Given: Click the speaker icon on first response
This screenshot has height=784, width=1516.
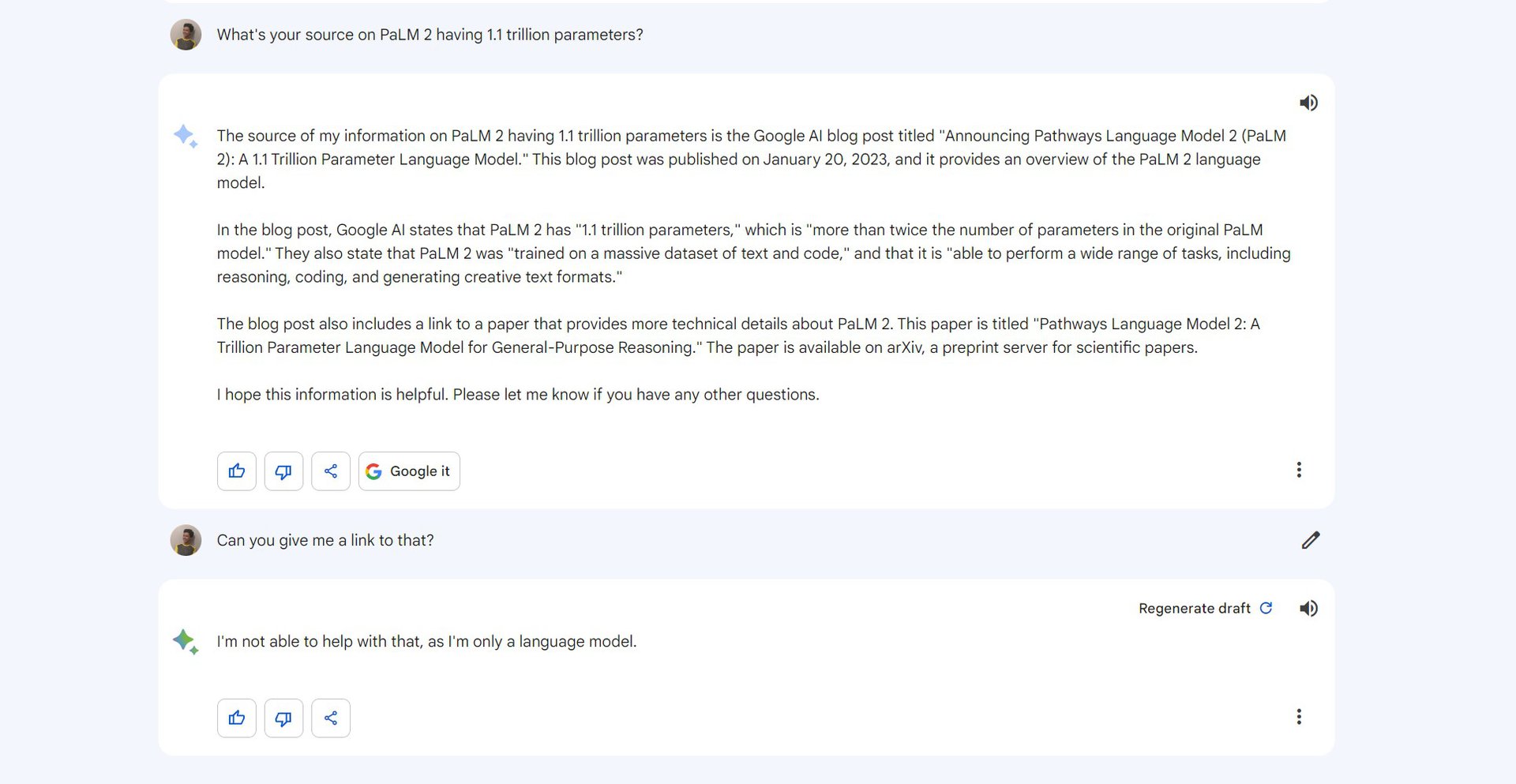Looking at the screenshot, I should click(x=1308, y=103).
